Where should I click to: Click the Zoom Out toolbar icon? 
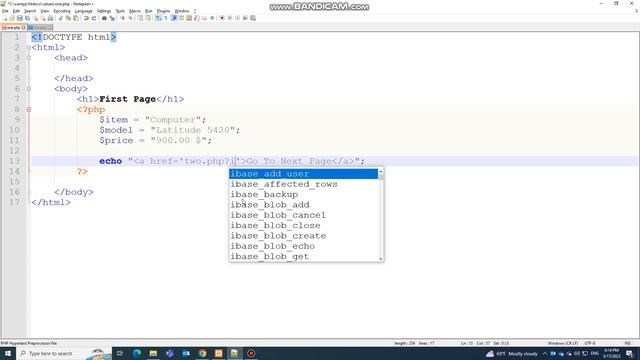pos(131,18)
